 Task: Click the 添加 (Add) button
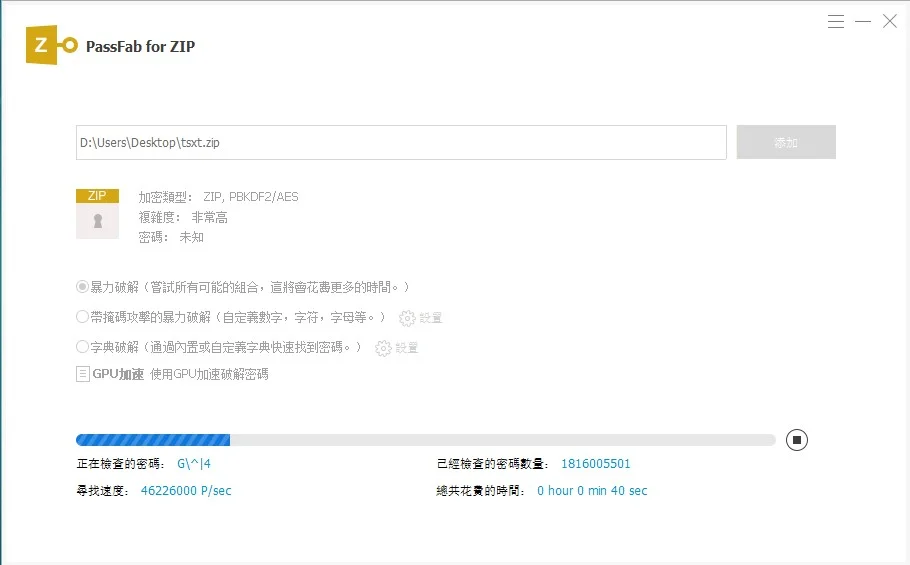[x=786, y=142]
